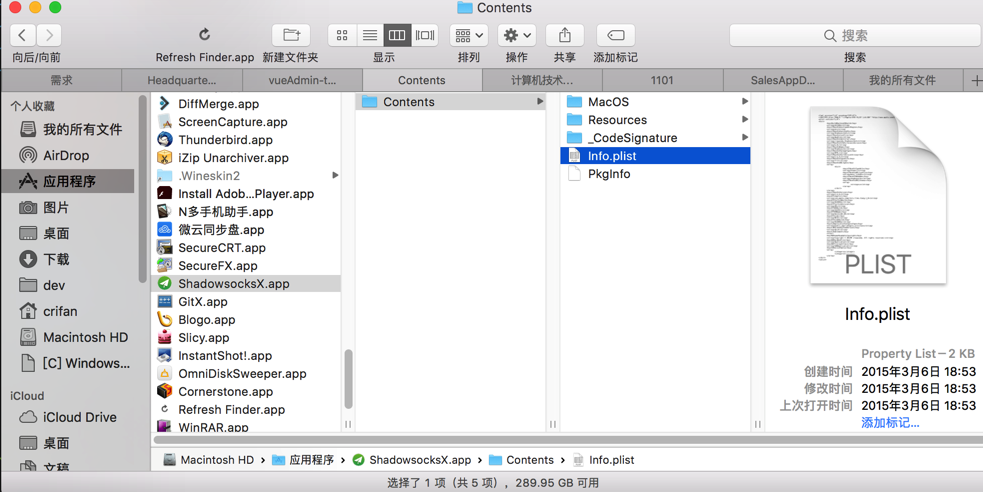Click the 添加标记... link in preview
The image size is (983, 492).
coord(890,423)
